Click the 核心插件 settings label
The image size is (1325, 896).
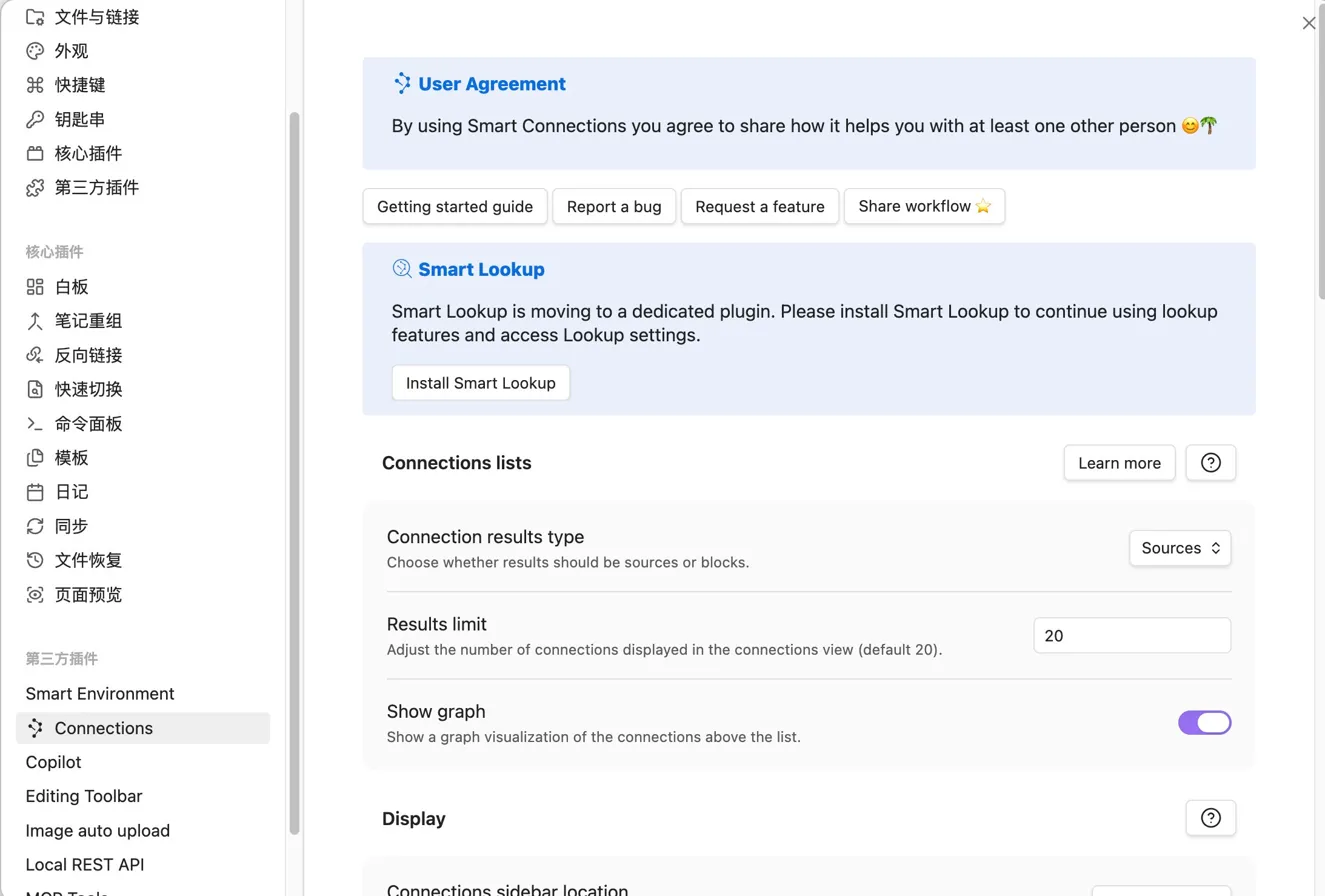[x=89, y=153]
